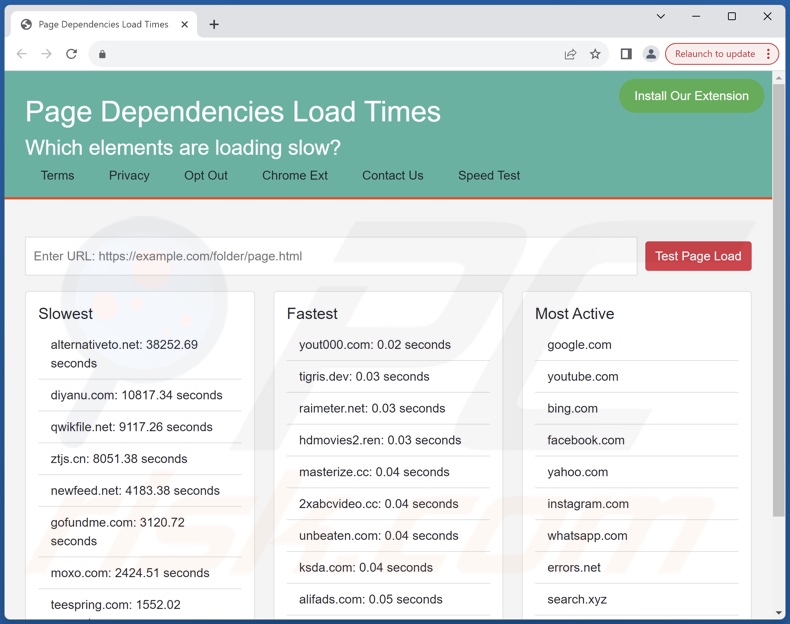Viewport: 790px width, 624px height.
Task: Open a new browser tab
Action: (214, 24)
